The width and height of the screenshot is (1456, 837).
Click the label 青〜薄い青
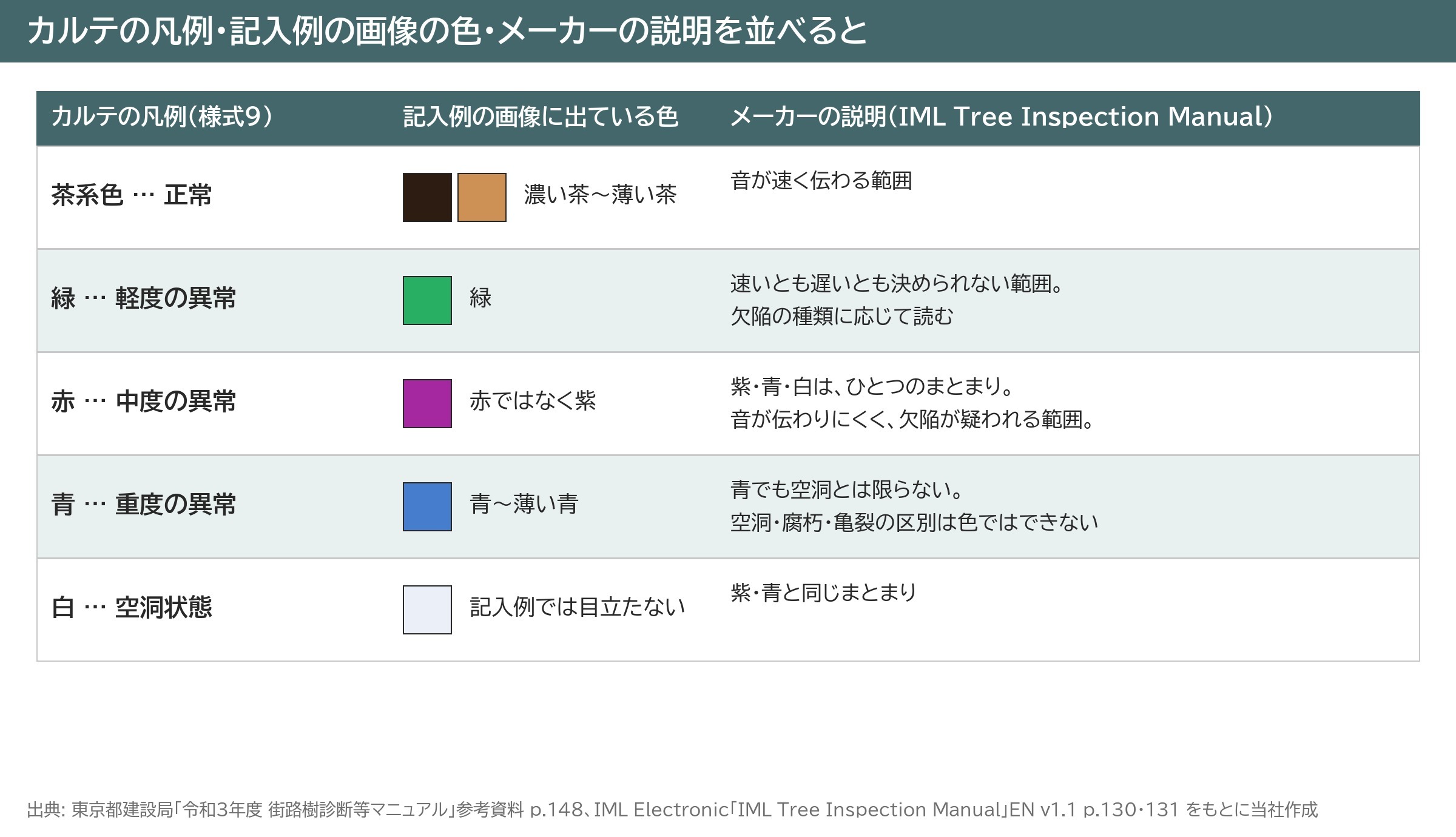point(524,504)
